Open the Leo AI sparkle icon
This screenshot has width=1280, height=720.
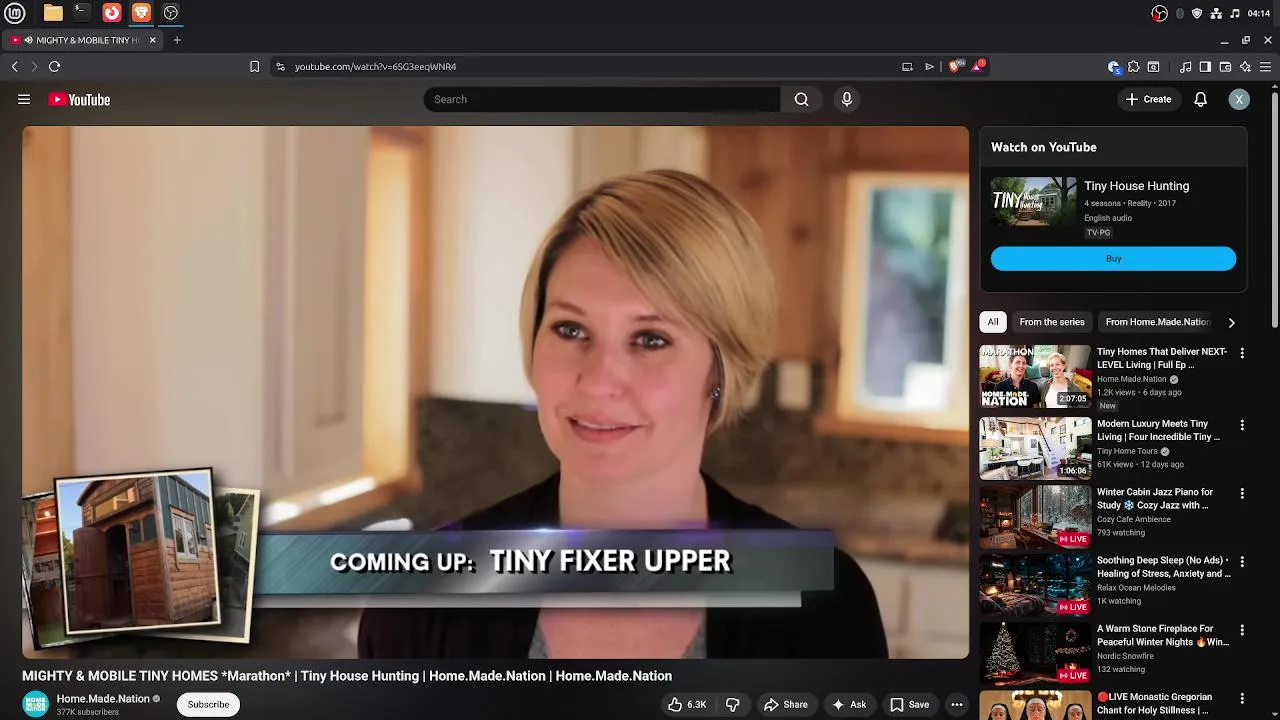click(x=1245, y=66)
